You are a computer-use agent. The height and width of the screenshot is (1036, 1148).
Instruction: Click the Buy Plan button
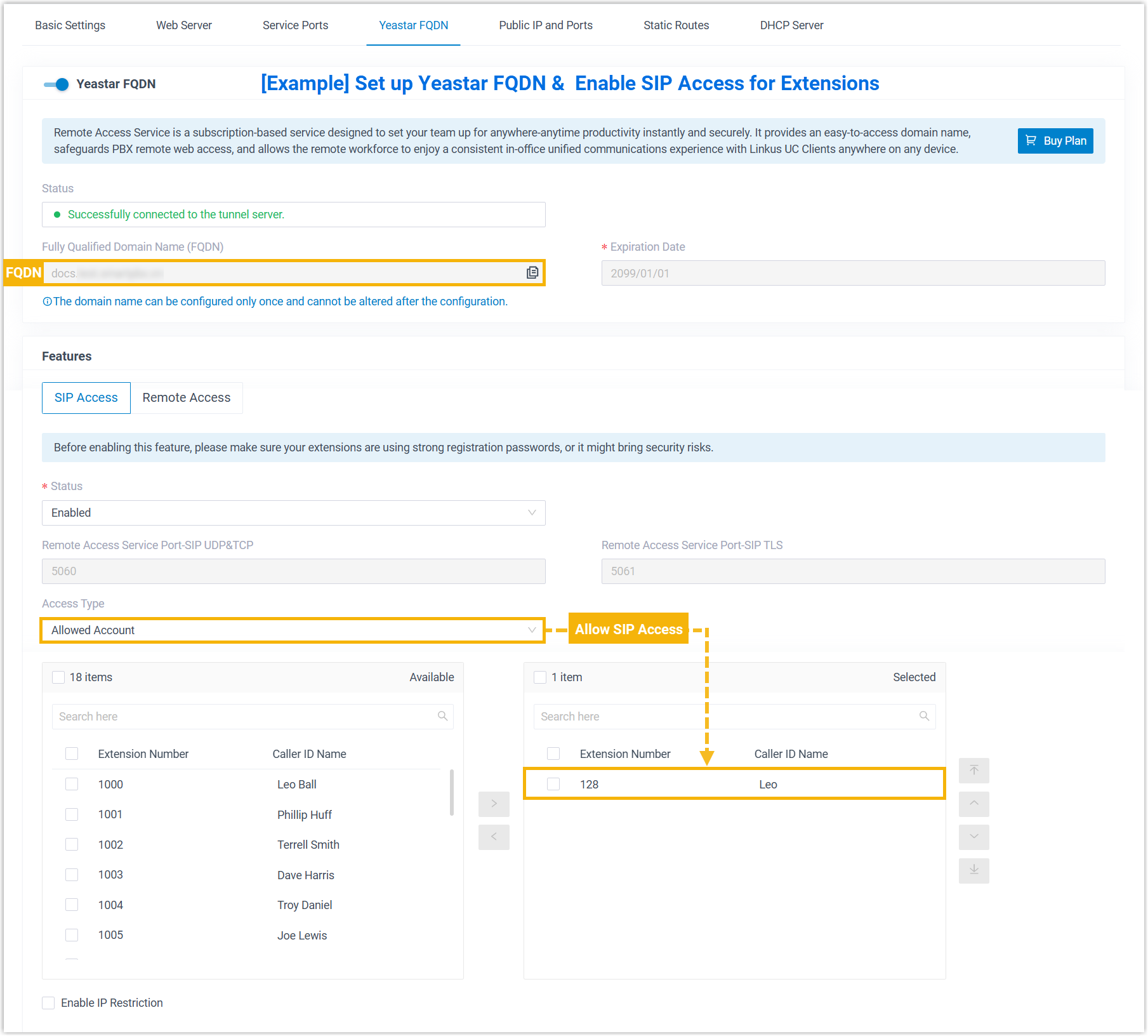[x=1055, y=141]
